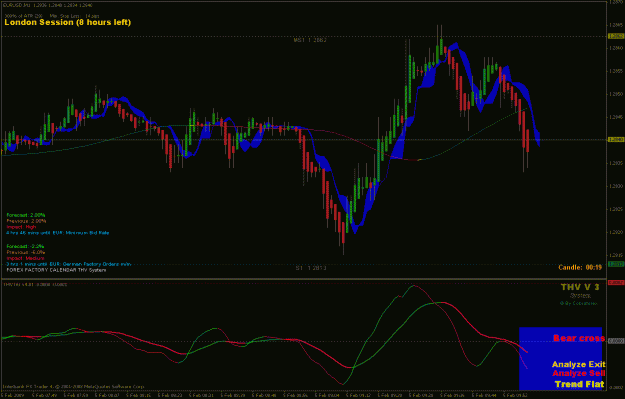Click the FOREX FACTORY CALENDAR THV System label
This screenshot has width=625, height=399.
coord(56,270)
